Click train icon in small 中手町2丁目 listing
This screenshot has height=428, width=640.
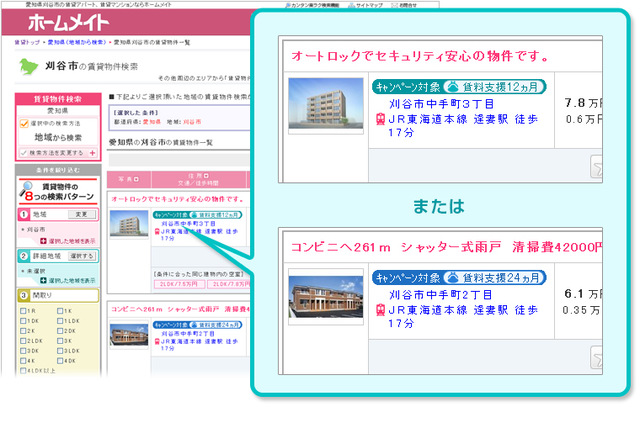click(157, 342)
